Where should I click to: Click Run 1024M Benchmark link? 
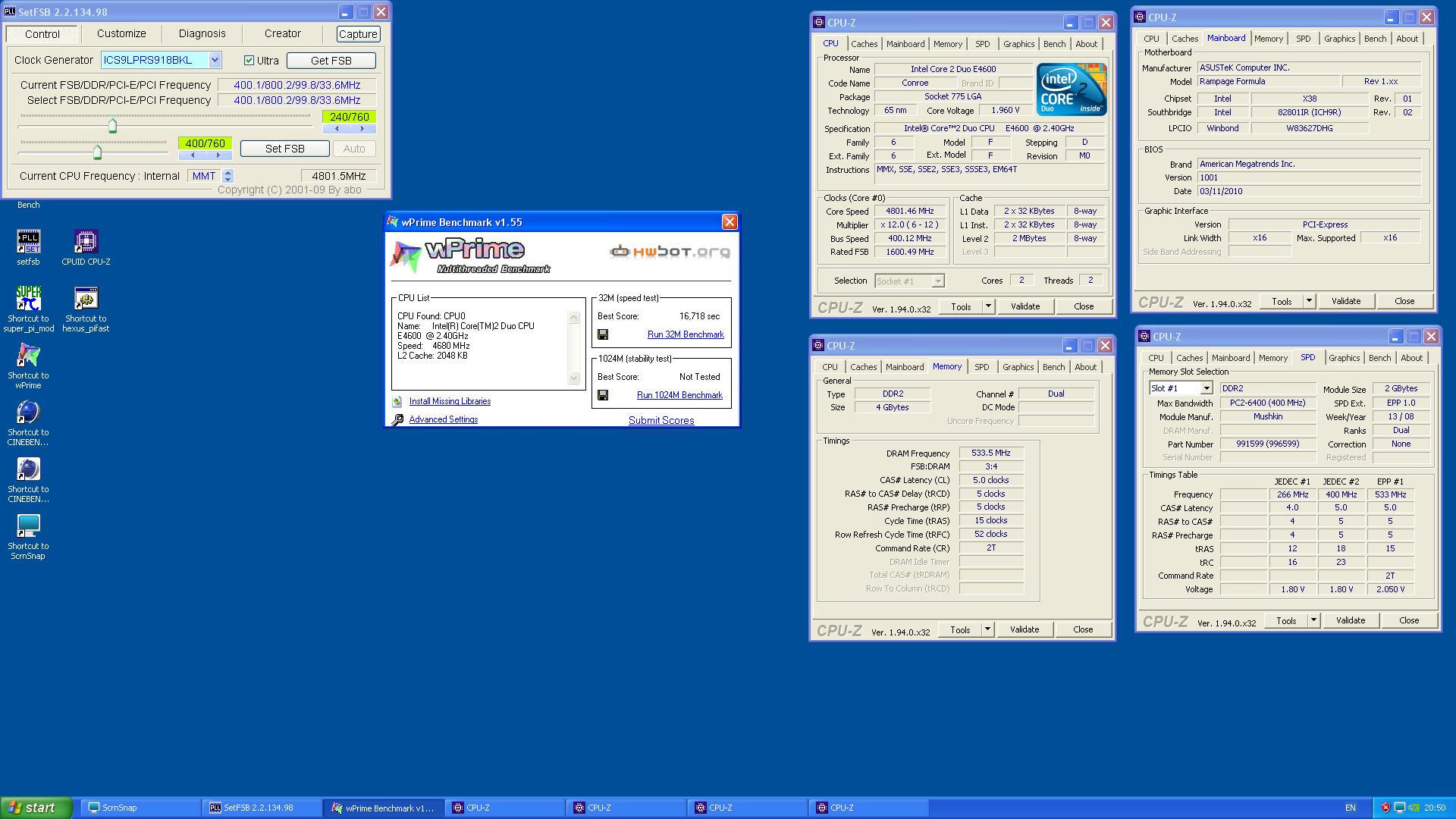tap(679, 395)
